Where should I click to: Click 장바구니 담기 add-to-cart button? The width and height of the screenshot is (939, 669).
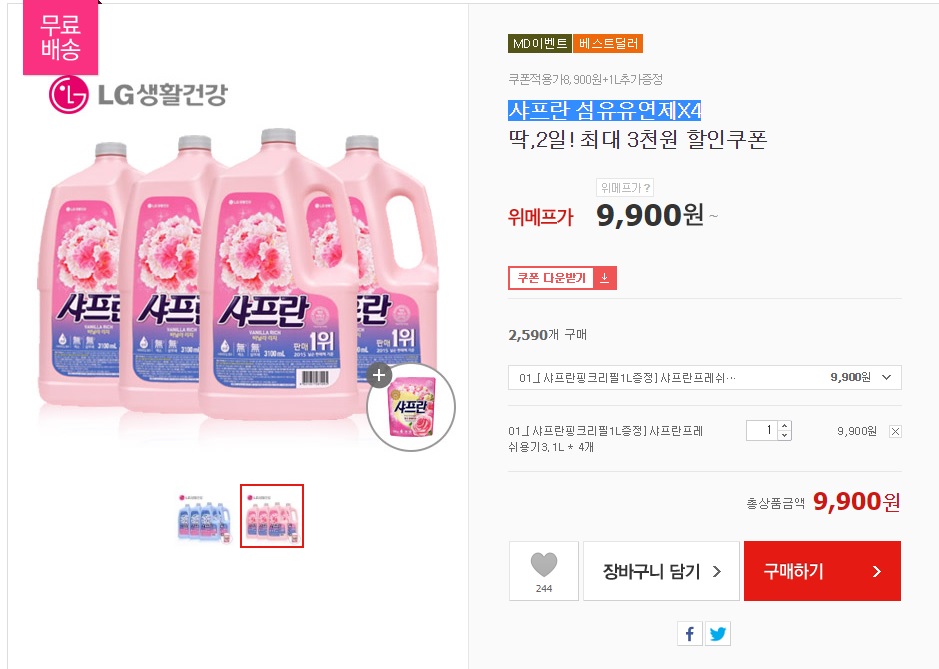click(661, 571)
